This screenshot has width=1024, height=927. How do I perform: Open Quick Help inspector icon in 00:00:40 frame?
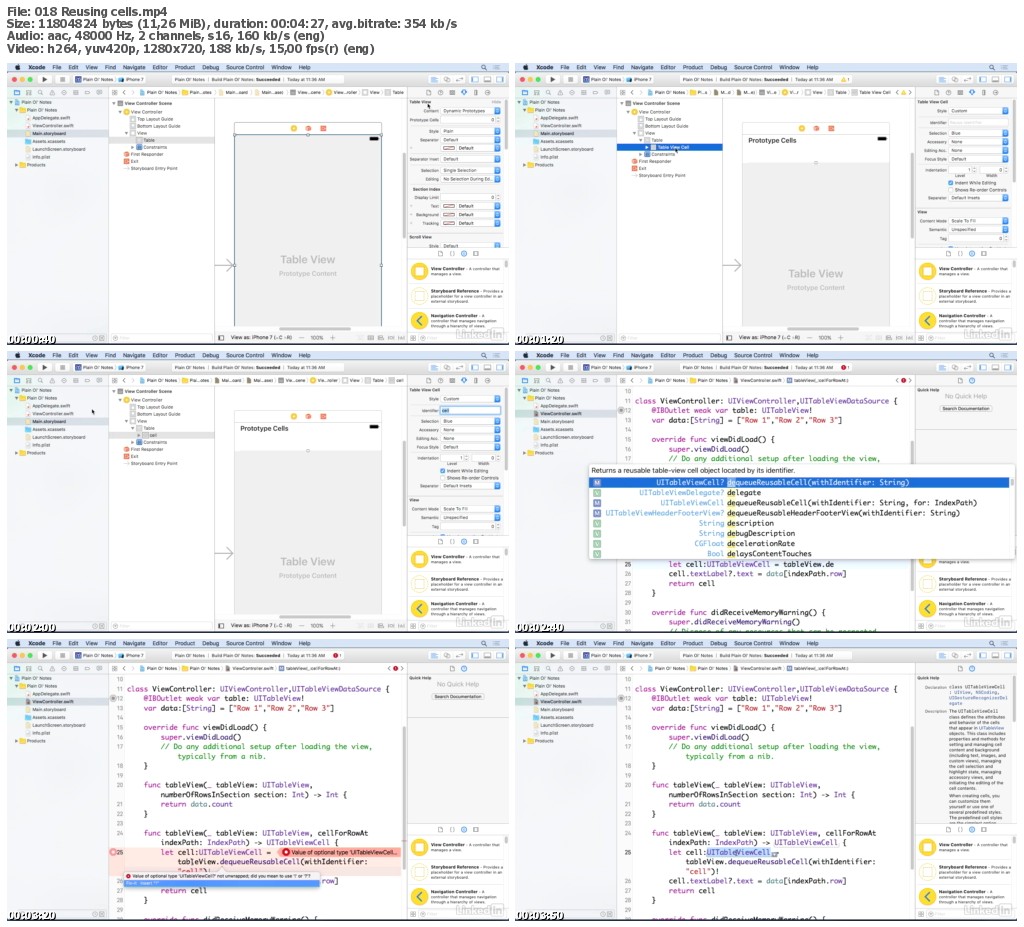coord(440,93)
